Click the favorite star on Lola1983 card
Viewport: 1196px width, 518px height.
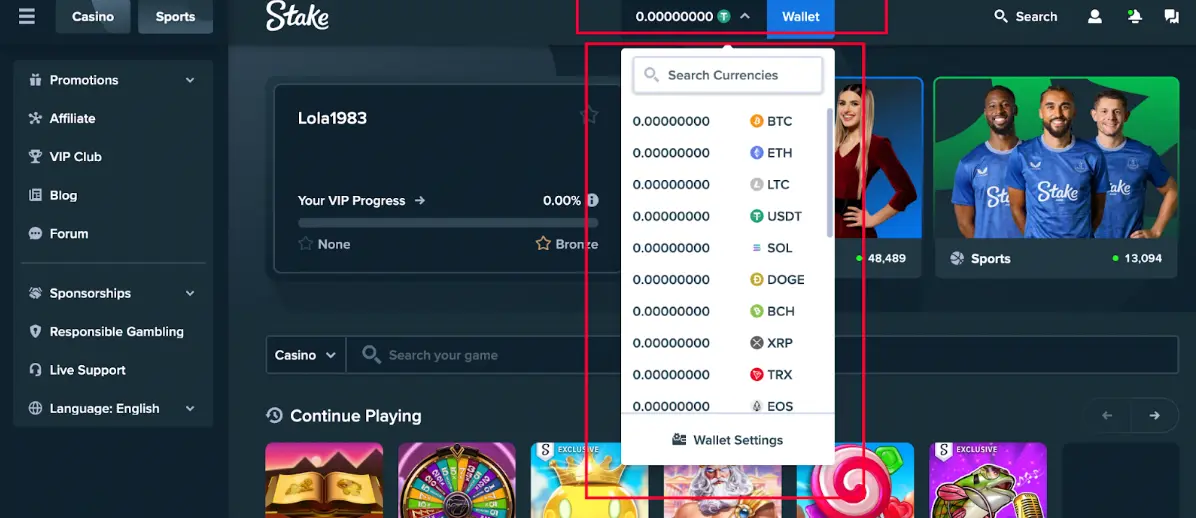589,116
